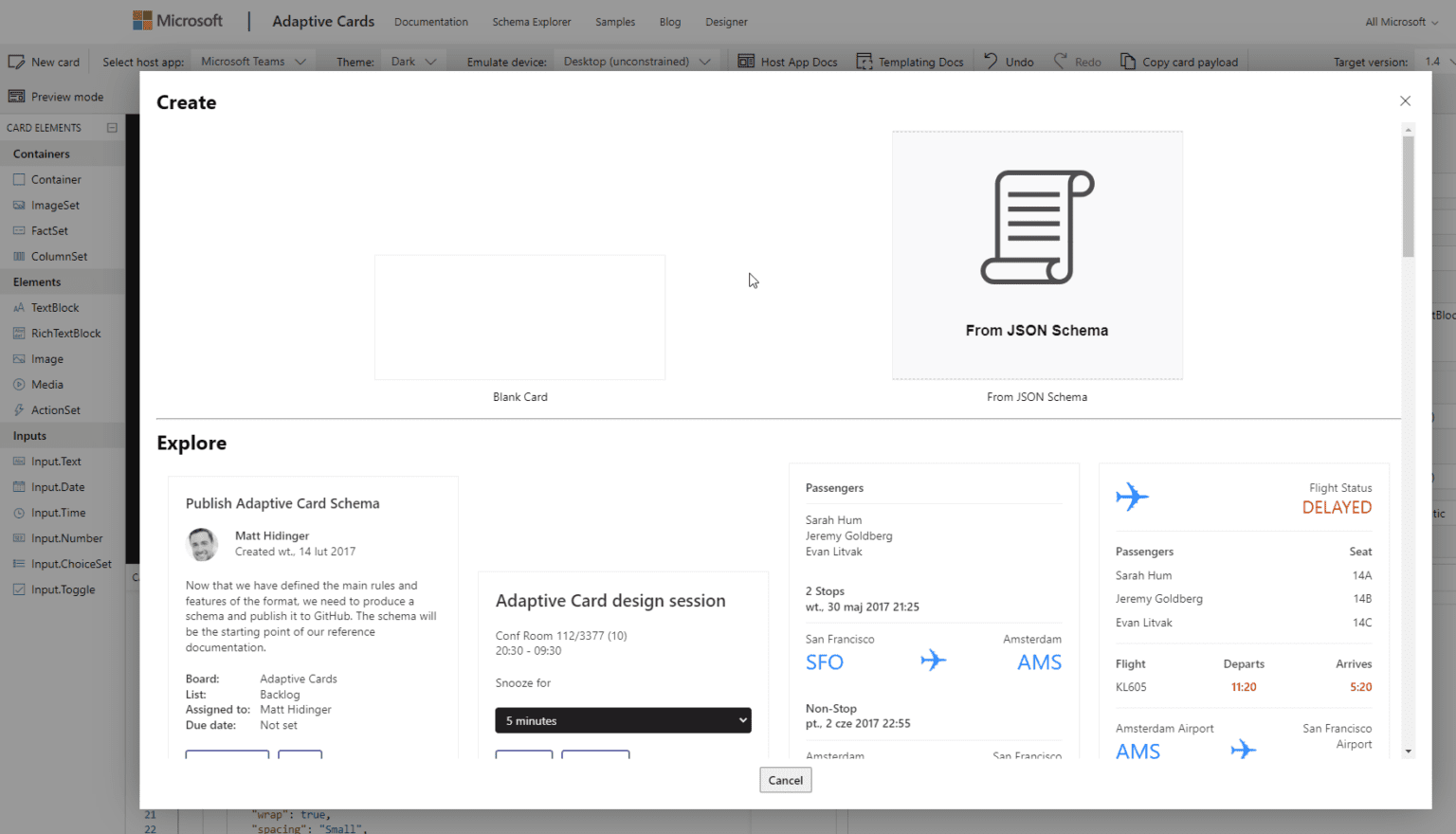Open the 5 minutes snooze dropdown
1456x834 pixels.
[623, 720]
